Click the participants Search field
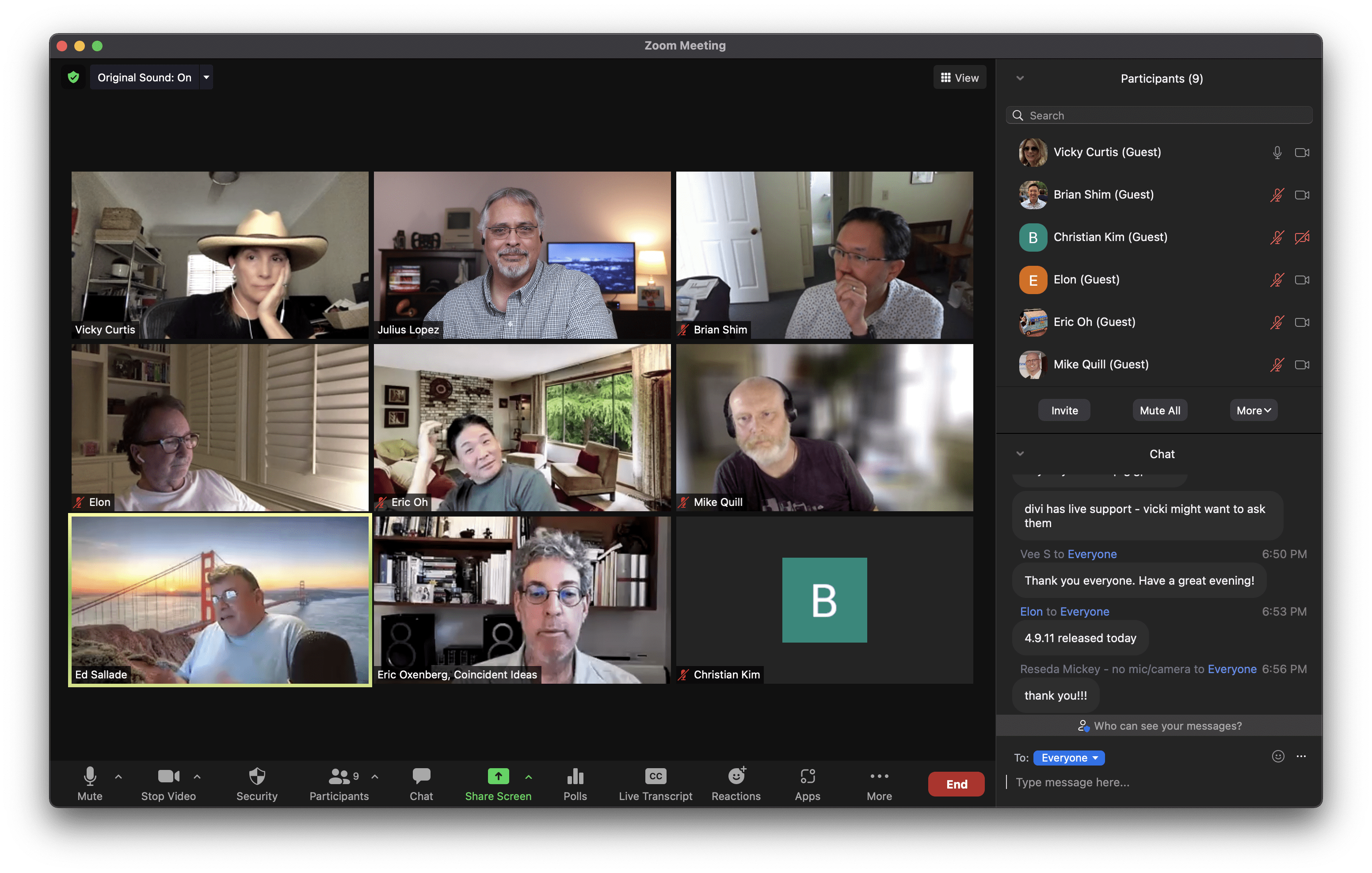1372x873 pixels. coord(1159,116)
